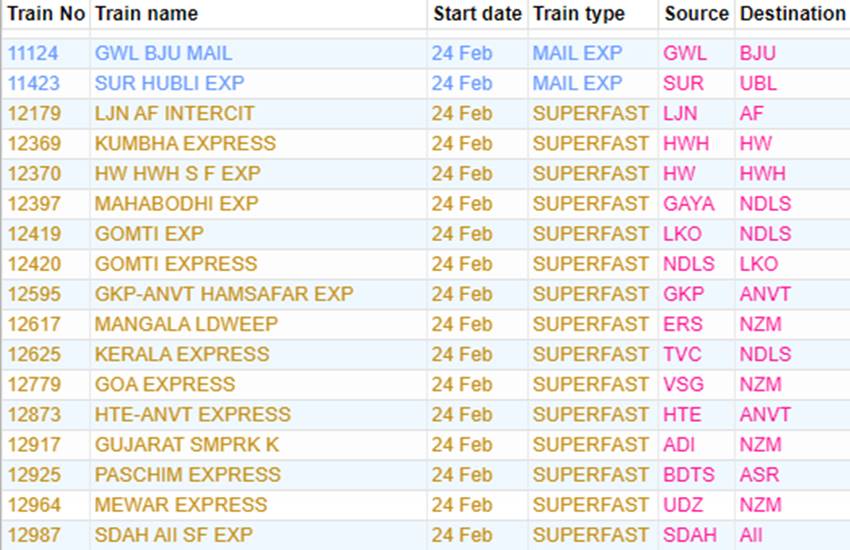Click source station code BDTS

click(689, 474)
